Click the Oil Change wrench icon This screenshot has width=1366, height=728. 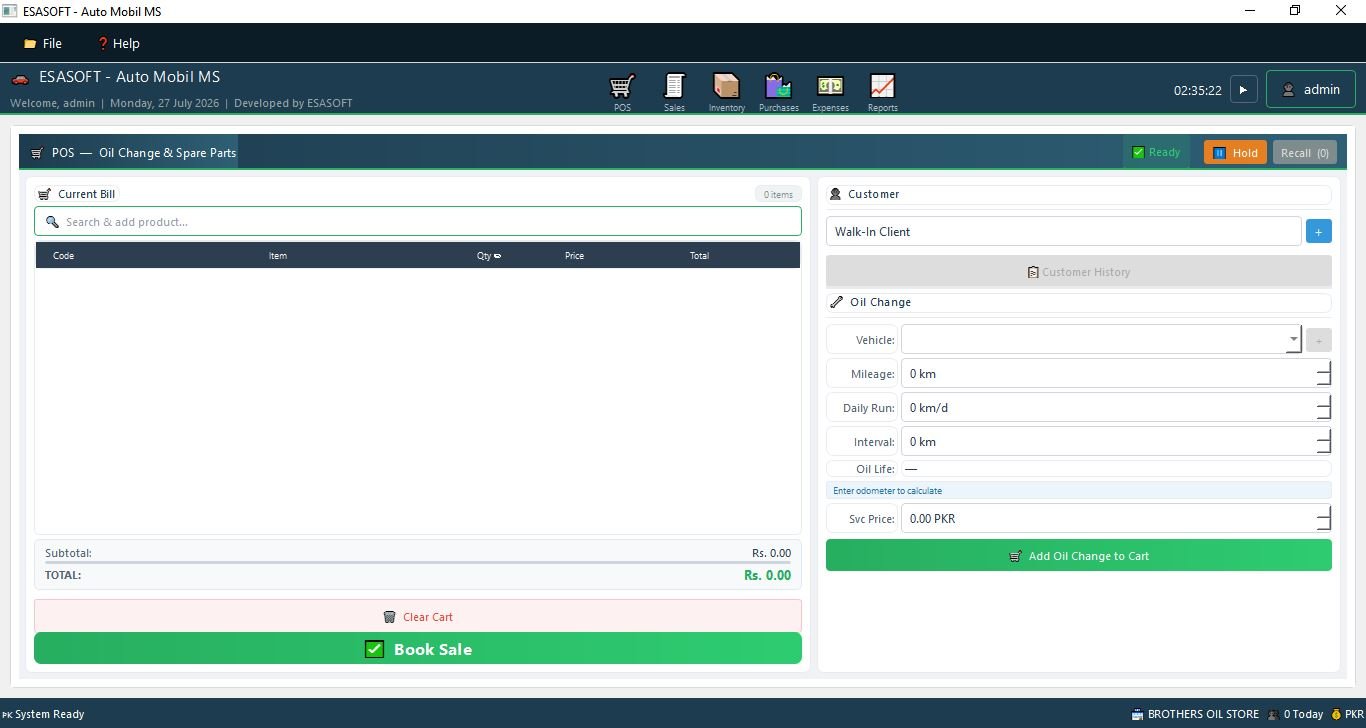click(x=837, y=302)
